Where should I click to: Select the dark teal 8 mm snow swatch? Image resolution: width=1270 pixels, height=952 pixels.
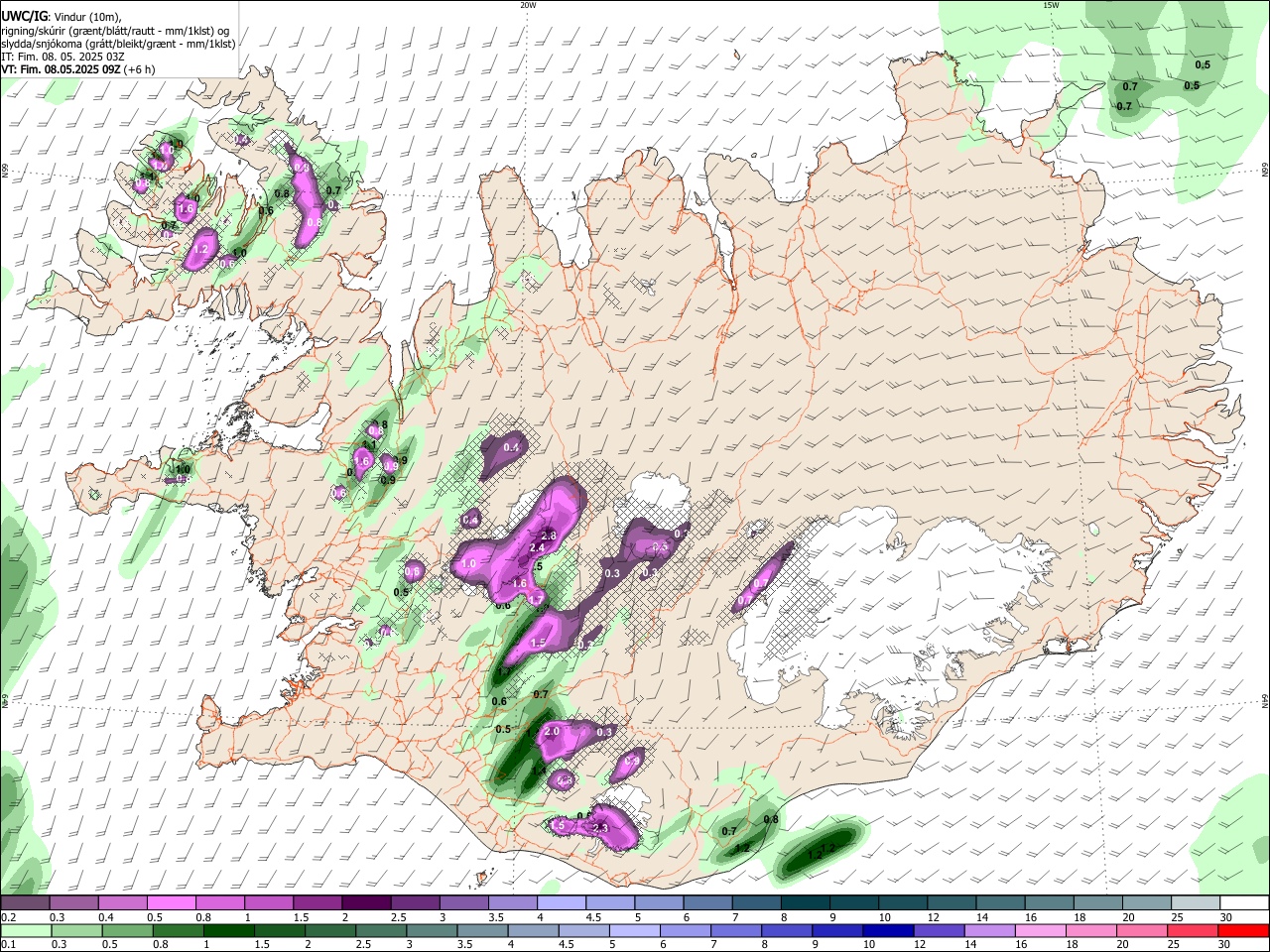coord(805,903)
